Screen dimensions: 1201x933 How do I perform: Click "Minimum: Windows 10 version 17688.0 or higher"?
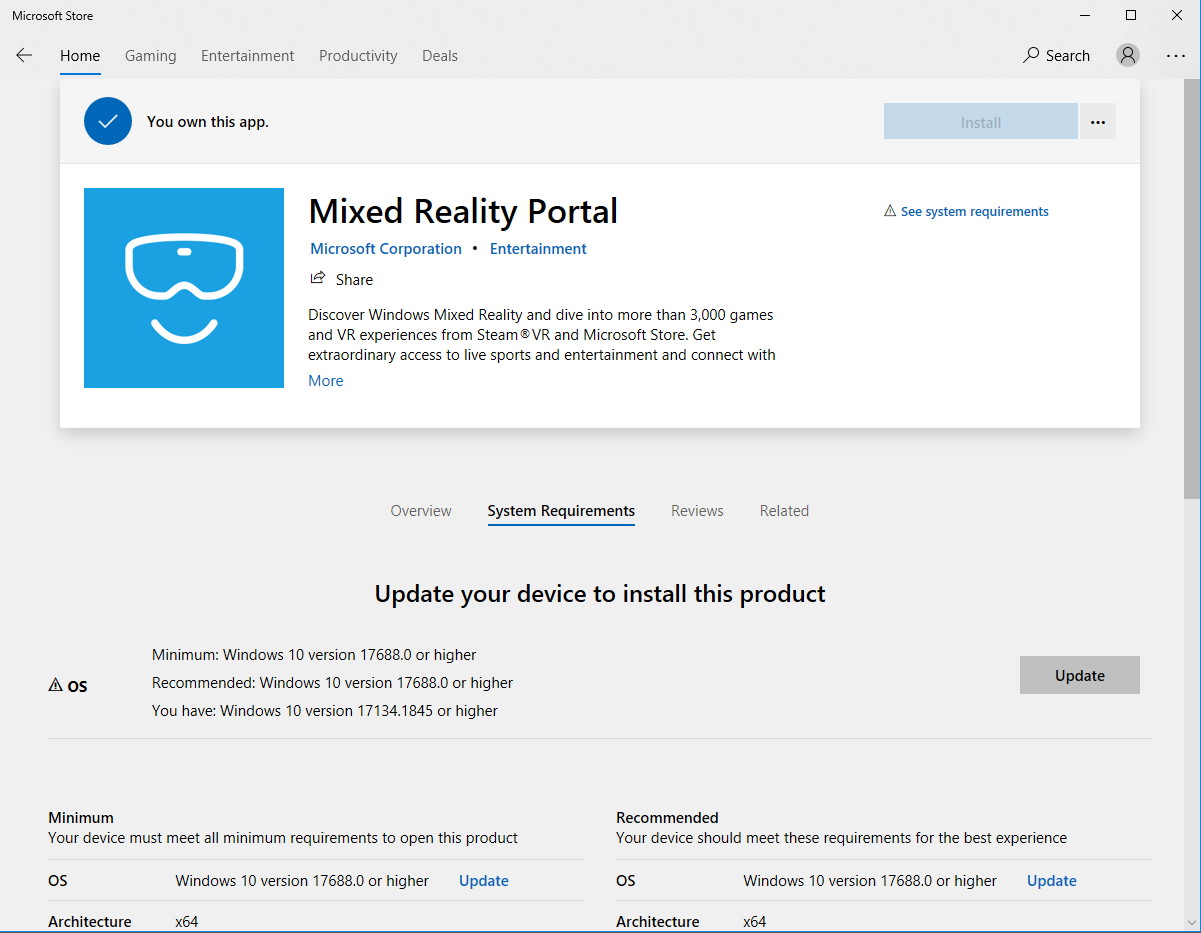tap(314, 655)
